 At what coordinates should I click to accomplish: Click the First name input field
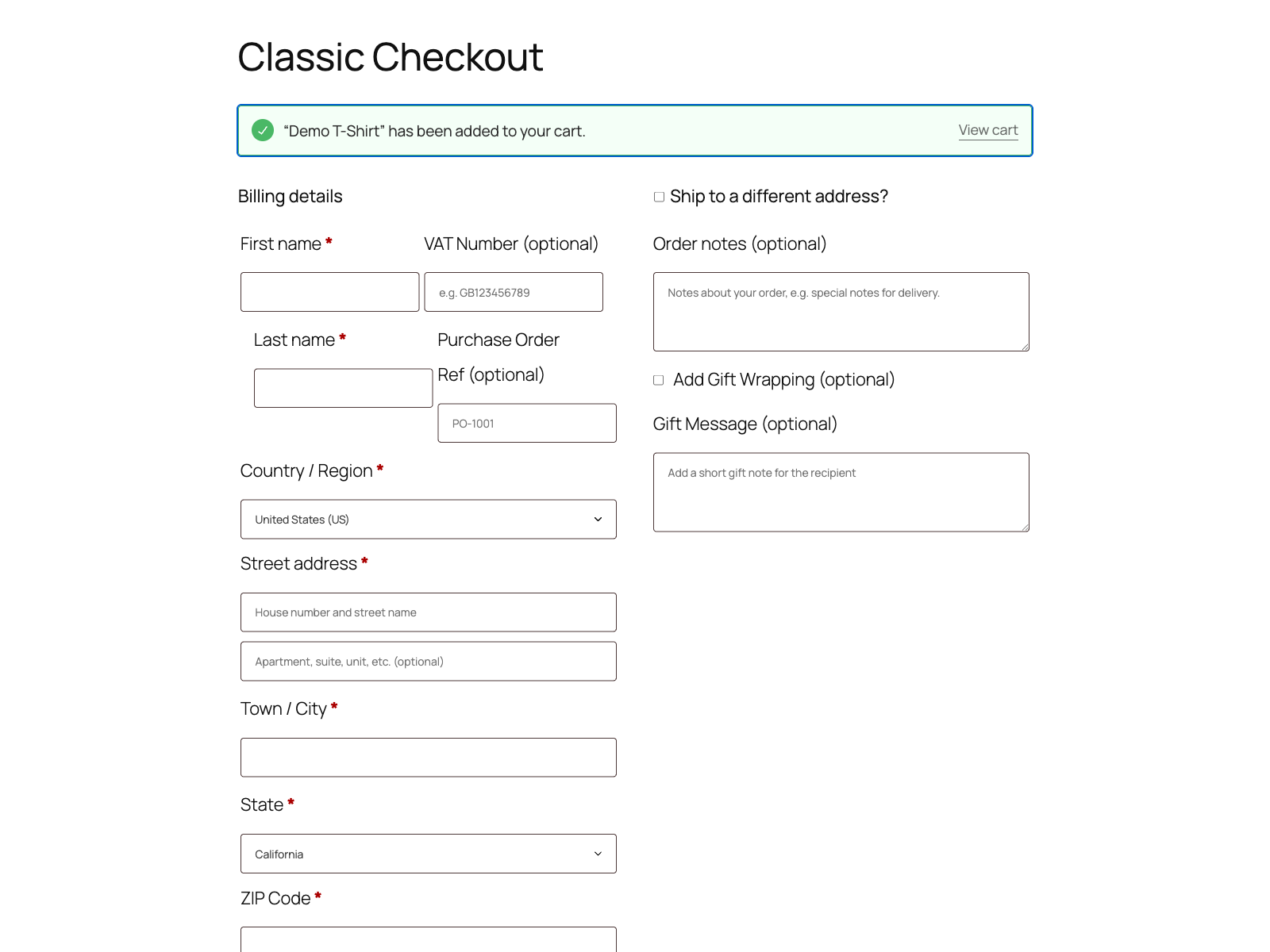point(329,292)
